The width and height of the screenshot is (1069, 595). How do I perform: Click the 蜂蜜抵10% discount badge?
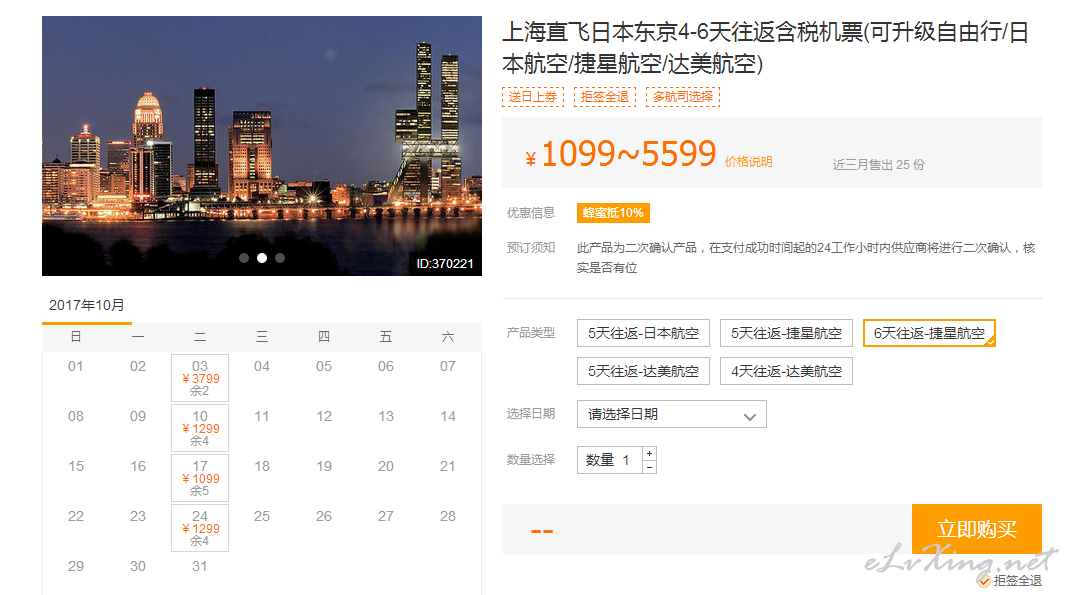[x=613, y=213]
